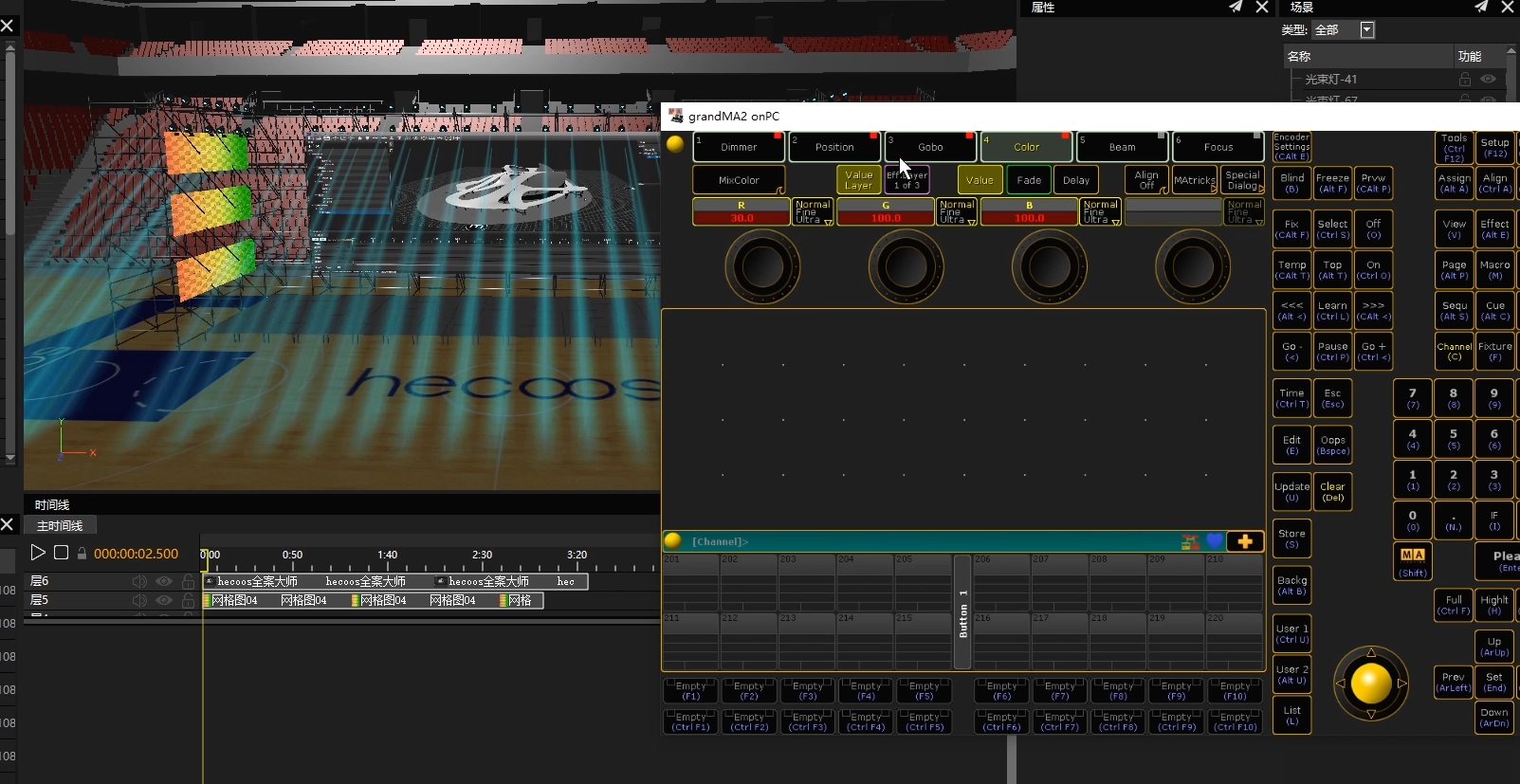Image resolution: width=1520 pixels, height=784 pixels.
Task: Toggle the lock for 光束灯-41
Action: [x=1465, y=80]
